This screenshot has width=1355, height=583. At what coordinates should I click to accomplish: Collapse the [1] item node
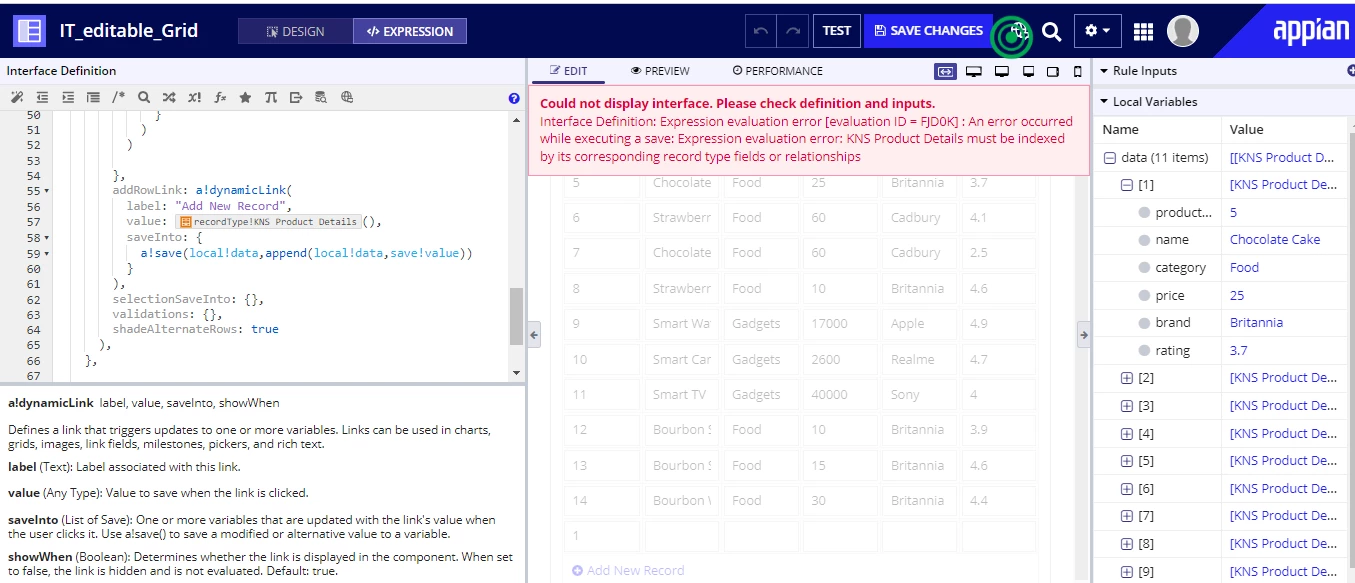point(1127,185)
